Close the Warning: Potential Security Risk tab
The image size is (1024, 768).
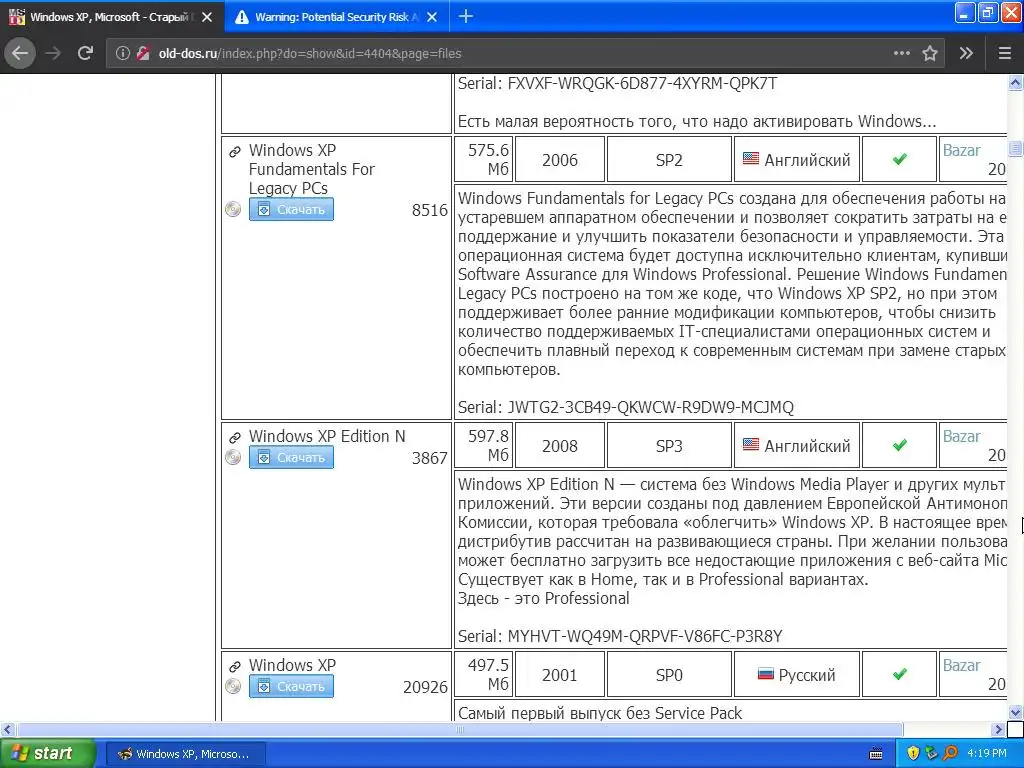(x=432, y=17)
